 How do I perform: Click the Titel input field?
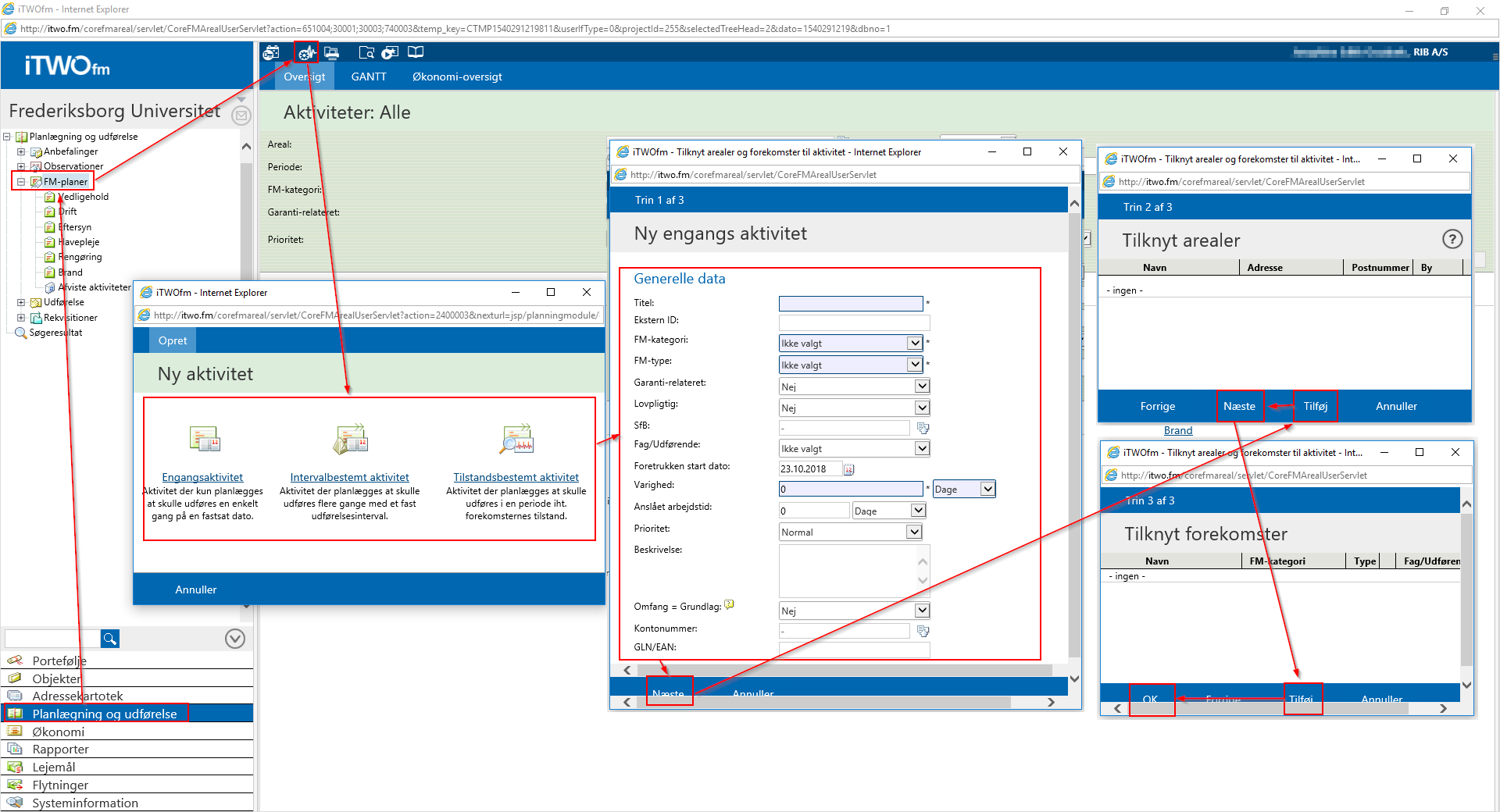pos(851,303)
